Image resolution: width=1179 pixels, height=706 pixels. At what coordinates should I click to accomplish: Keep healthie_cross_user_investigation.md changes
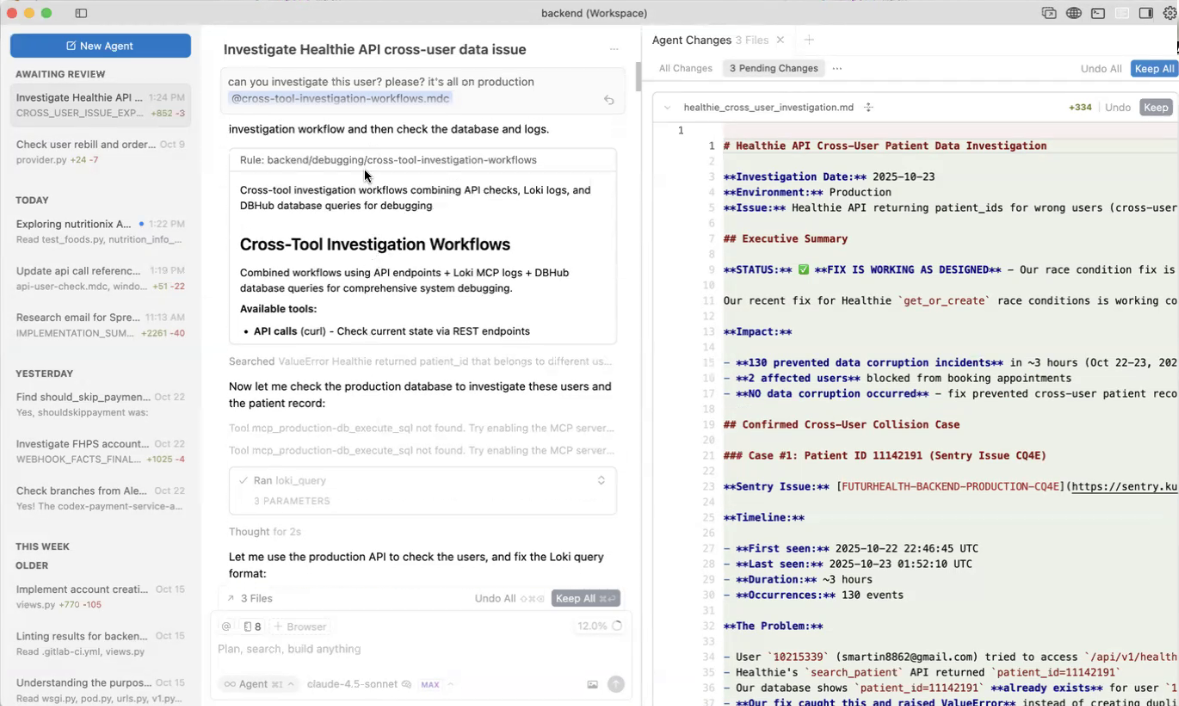coord(1156,108)
